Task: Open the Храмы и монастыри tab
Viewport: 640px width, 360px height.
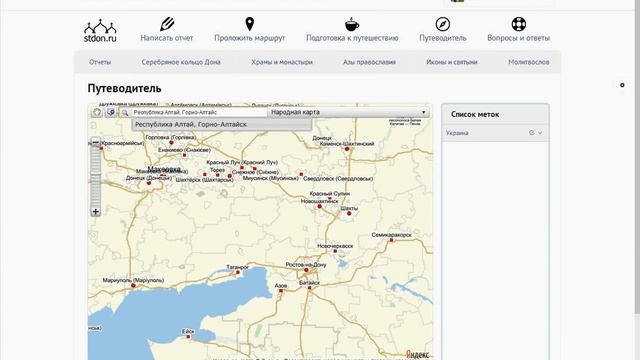Action: (282, 62)
